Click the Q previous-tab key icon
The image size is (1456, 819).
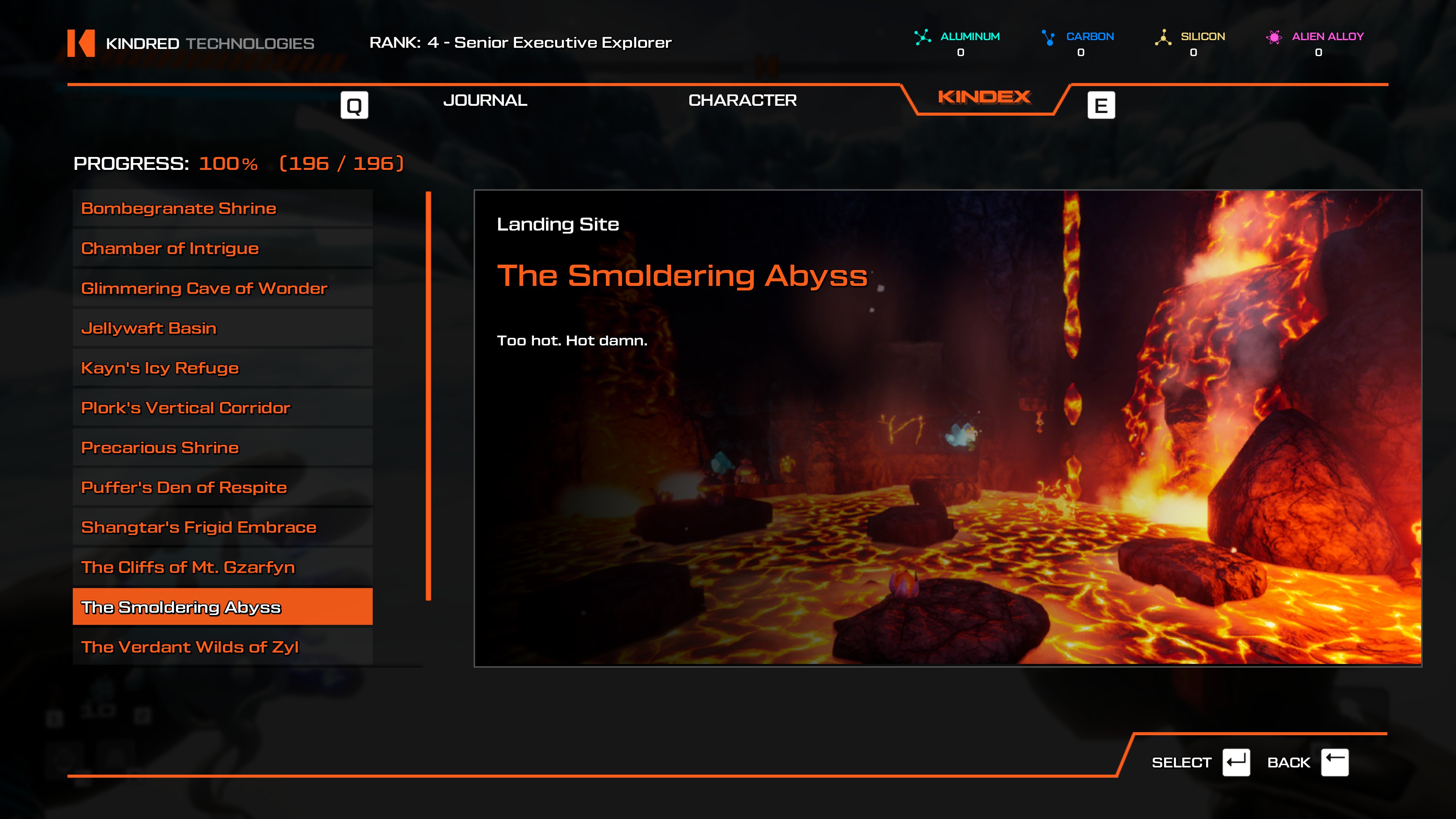(x=355, y=105)
